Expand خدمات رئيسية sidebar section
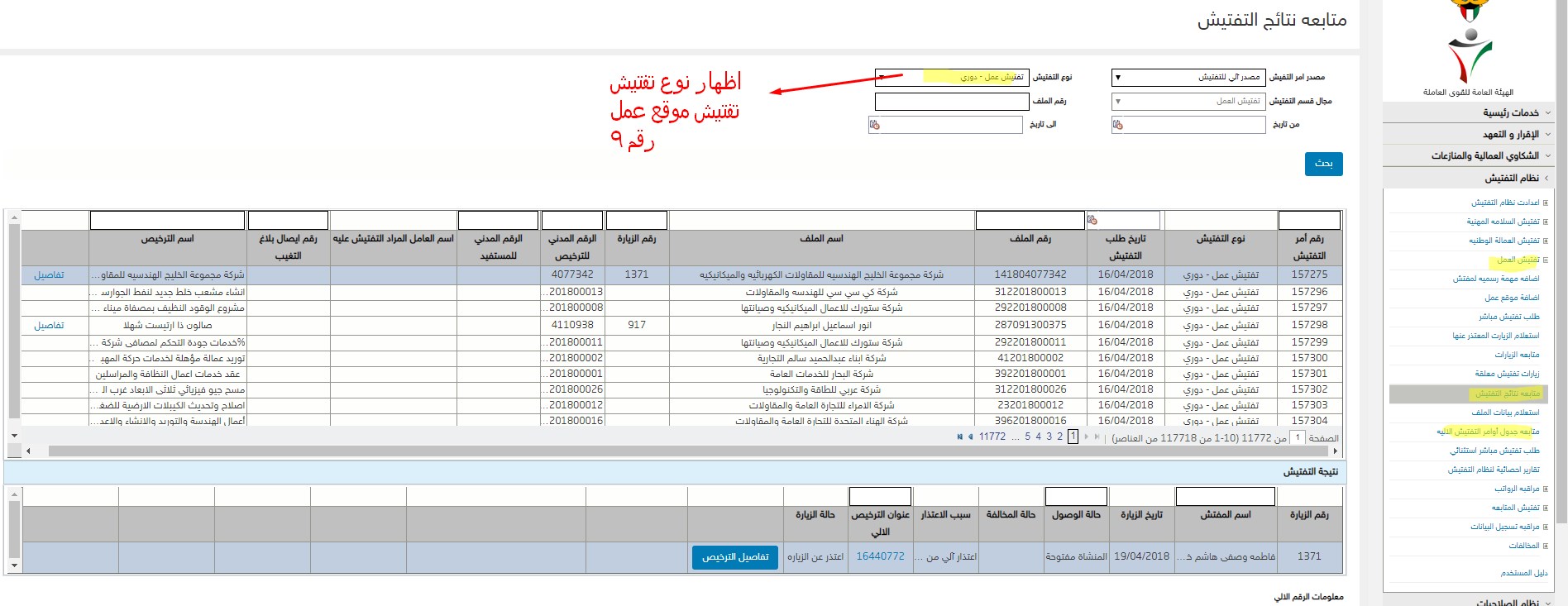 1468,112
